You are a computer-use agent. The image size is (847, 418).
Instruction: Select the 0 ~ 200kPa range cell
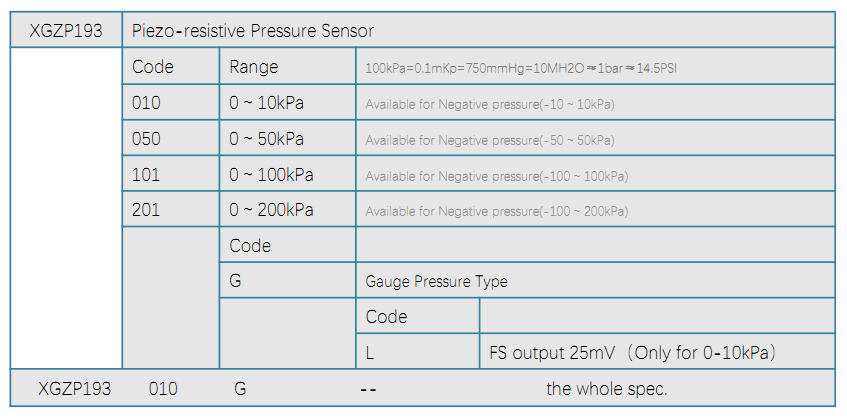(x=287, y=209)
